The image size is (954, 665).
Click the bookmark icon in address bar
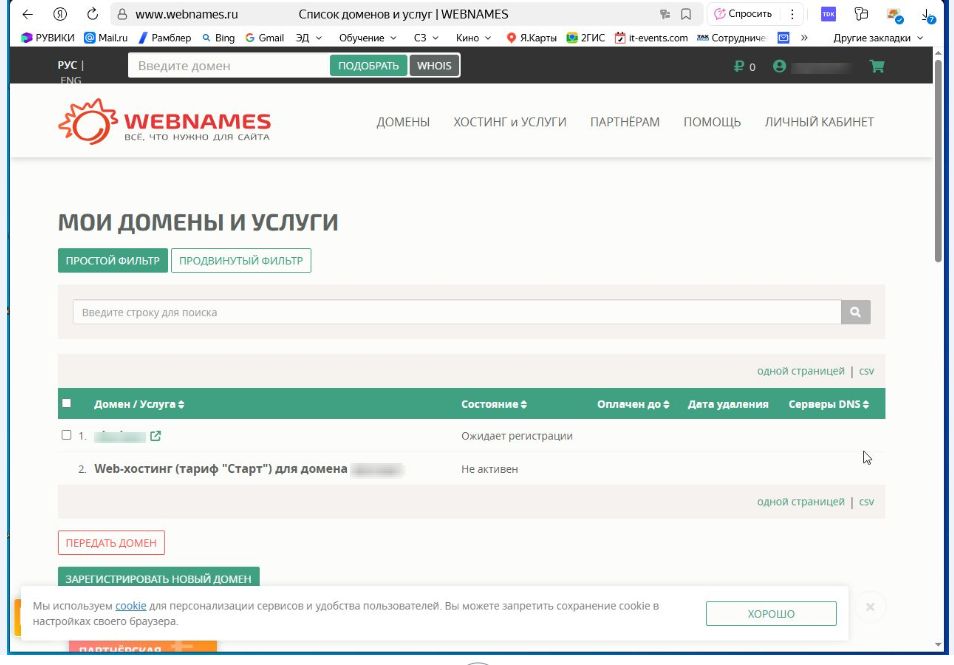[686, 14]
